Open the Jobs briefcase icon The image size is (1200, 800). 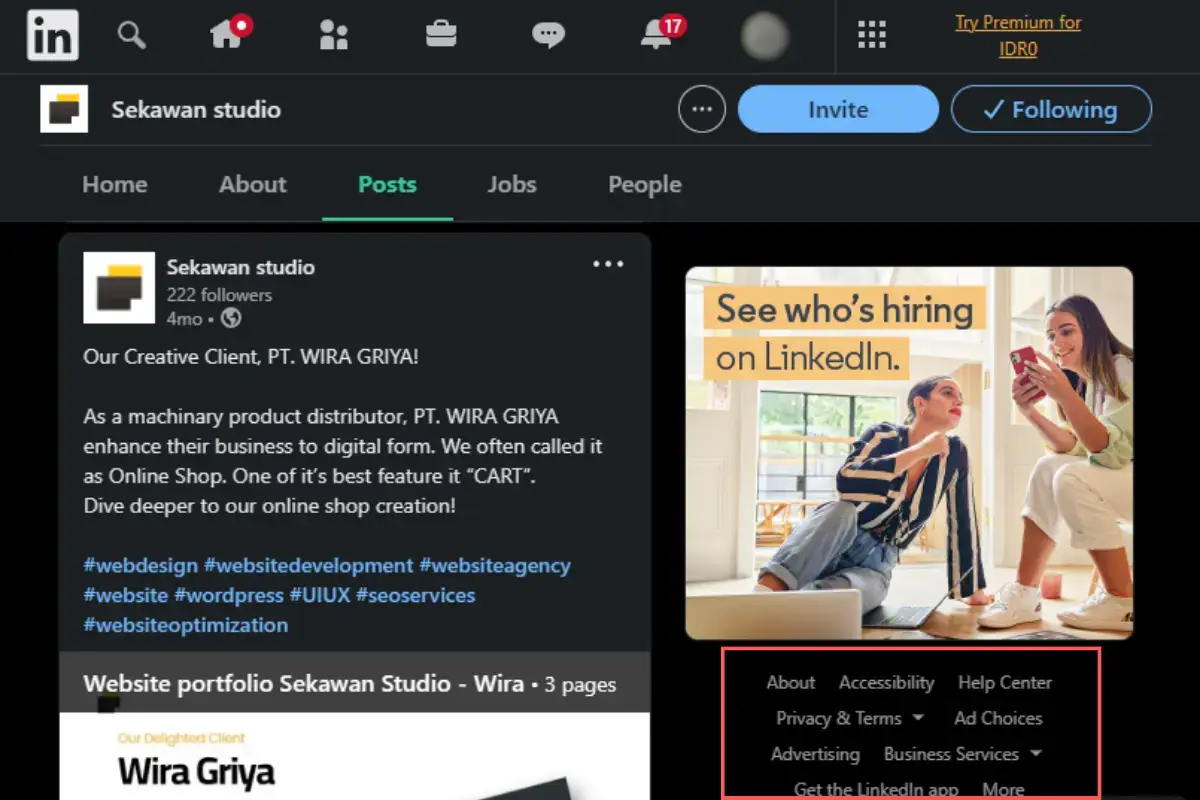pyautogui.click(x=441, y=35)
